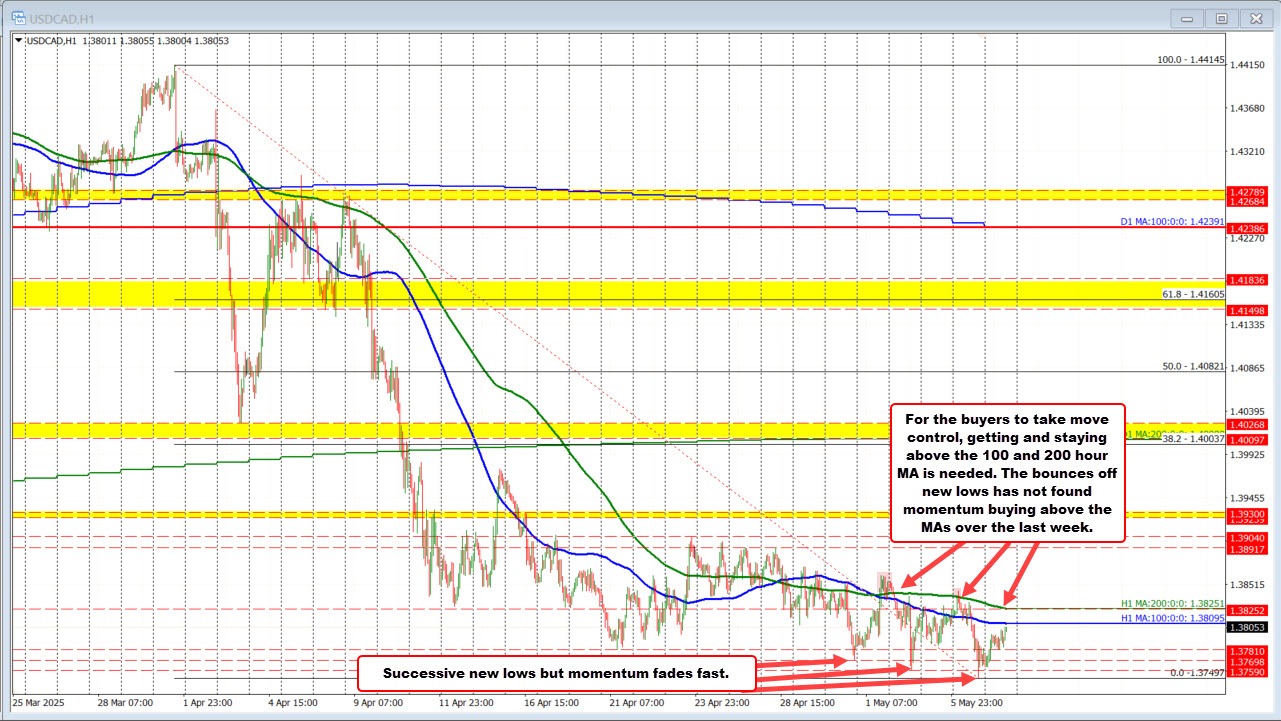The width and height of the screenshot is (1281, 721).
Task: Click the red 1.37698 price tag
Action: click(x=1248, y=662)
